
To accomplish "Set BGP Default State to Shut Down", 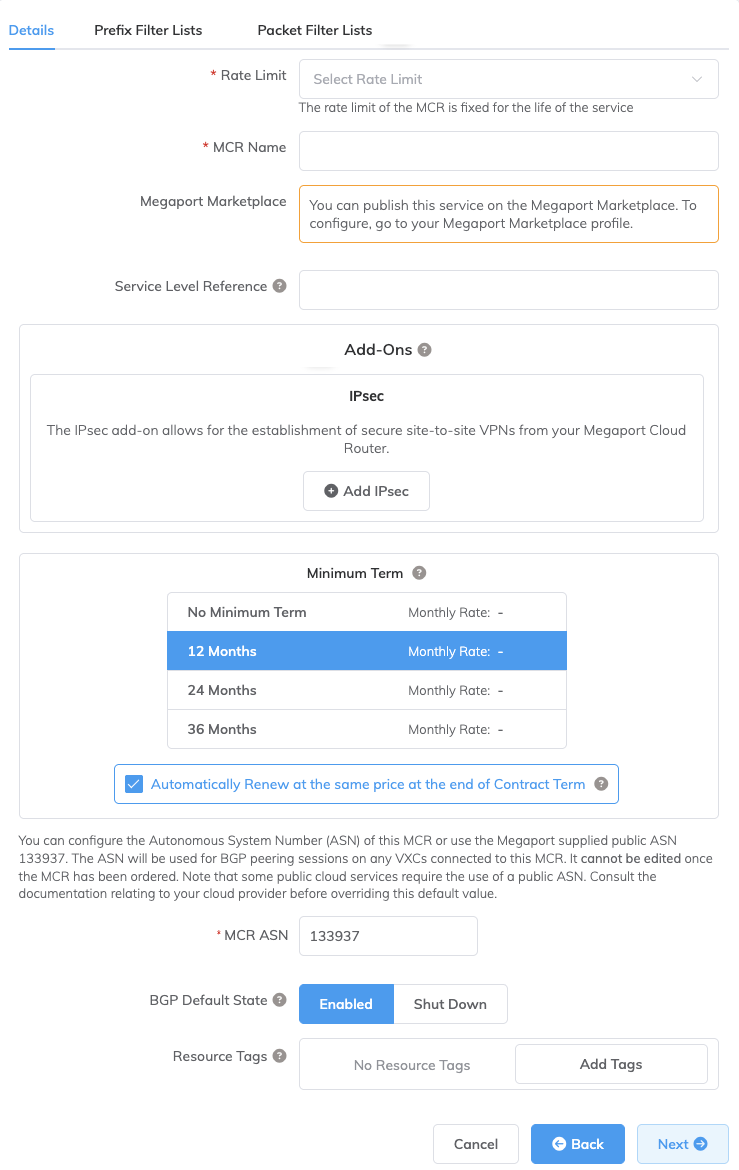I will click(x=450, y=1004).
